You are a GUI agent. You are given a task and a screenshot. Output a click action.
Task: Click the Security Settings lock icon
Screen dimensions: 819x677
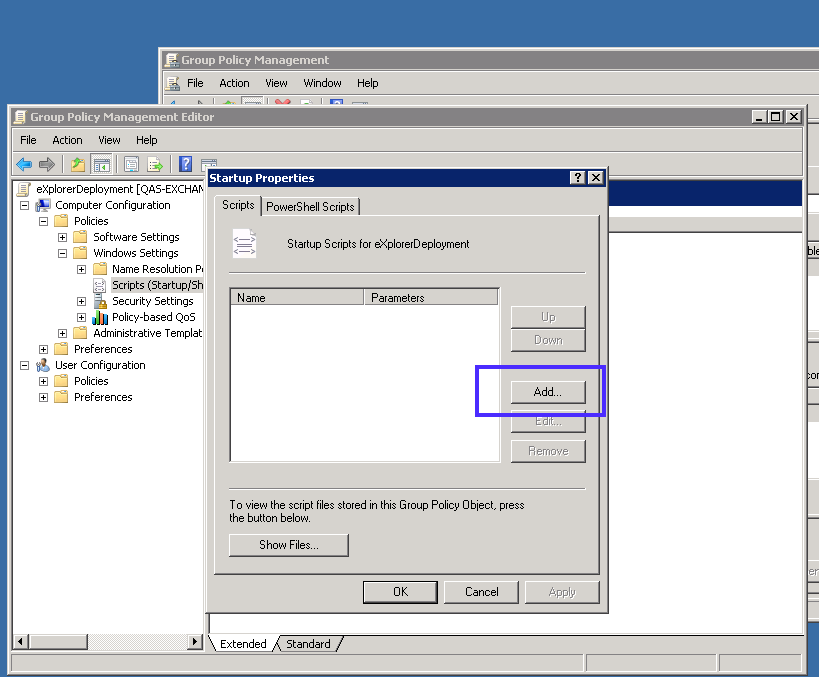tap(100, 301)
